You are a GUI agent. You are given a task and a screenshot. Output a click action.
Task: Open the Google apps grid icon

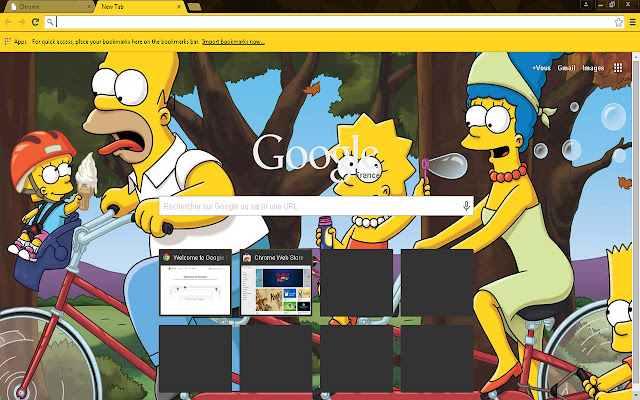[x=618, y=68]
